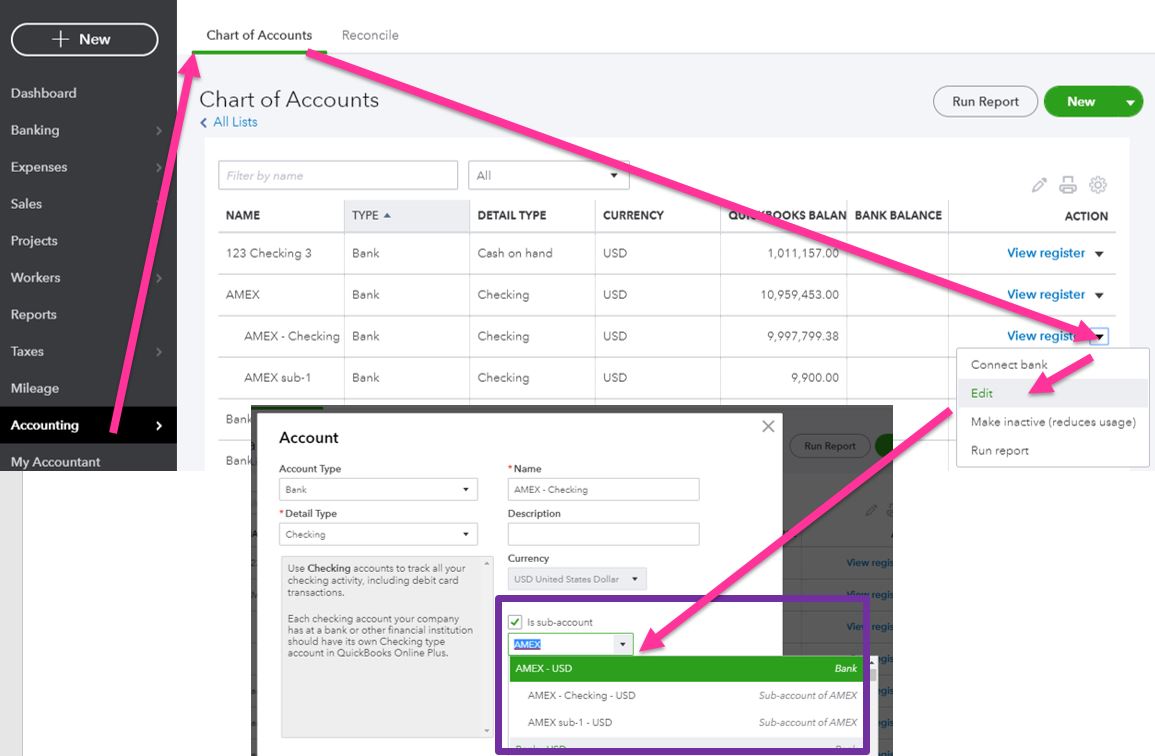This screenshot has width=1155, height=756.
Task: Sort table by the NAME column header
Action: coord(243,215)
